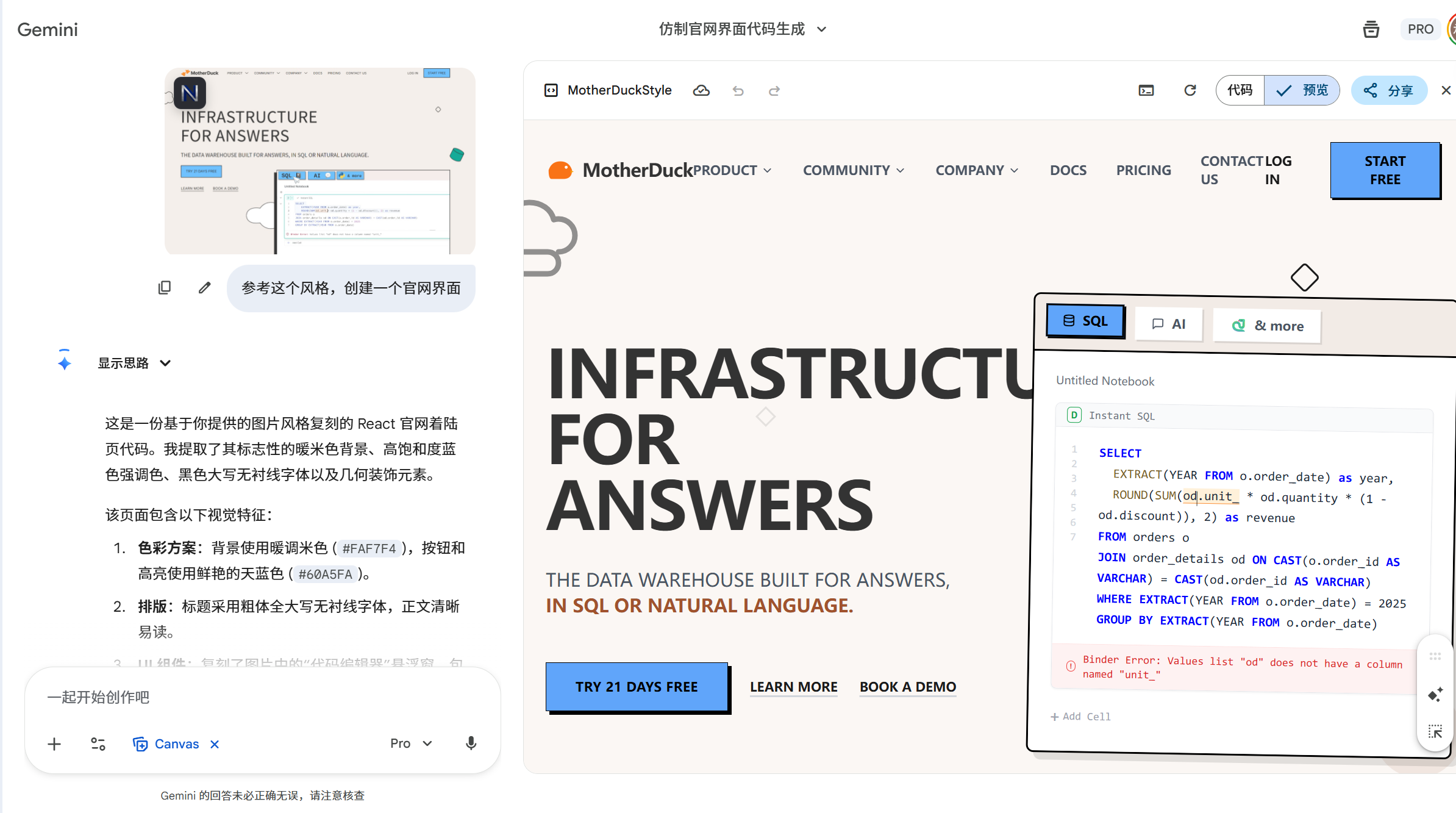Open the Pro model selector dropdown
Viewport: 1456px width, 813px height.
[x=411, y=743]
